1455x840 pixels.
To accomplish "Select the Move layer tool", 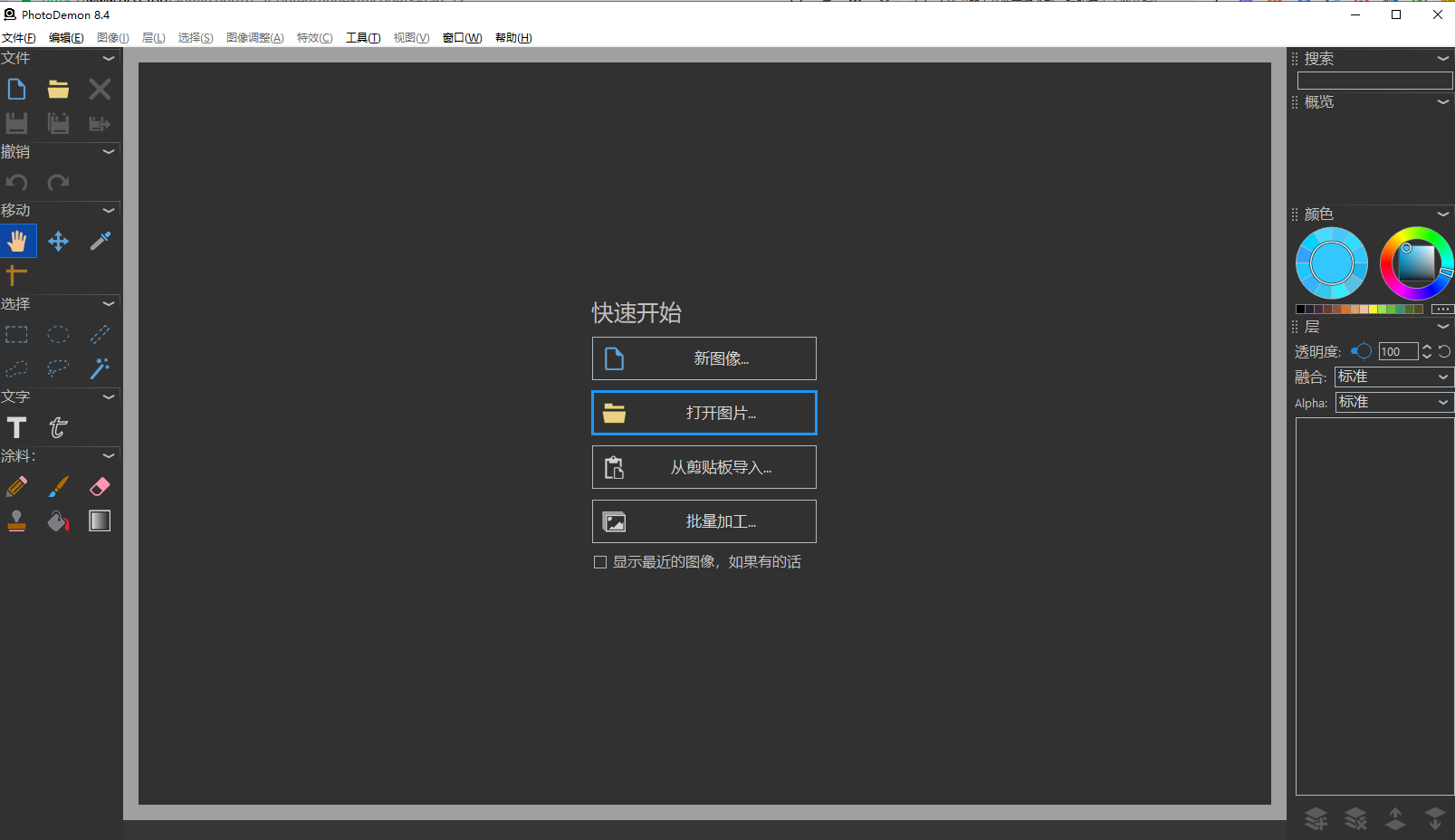I will 58,242.
